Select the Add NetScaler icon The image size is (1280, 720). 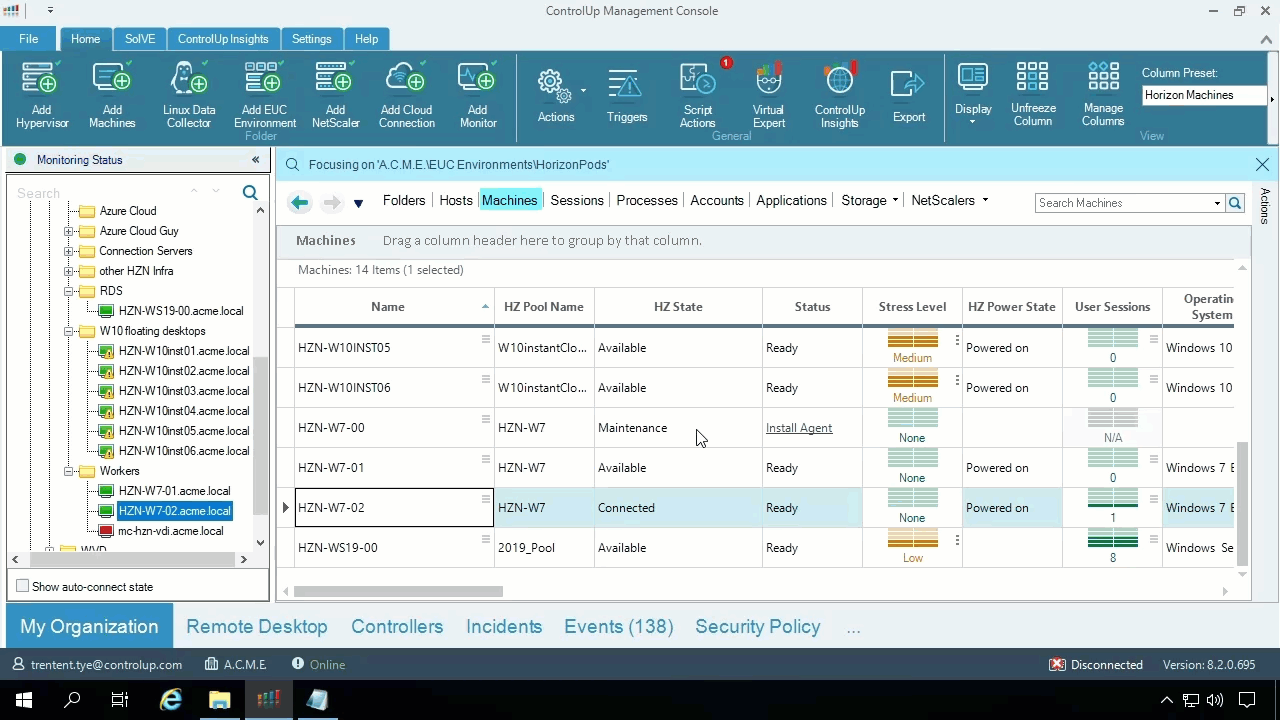click(x=335, y=95)
